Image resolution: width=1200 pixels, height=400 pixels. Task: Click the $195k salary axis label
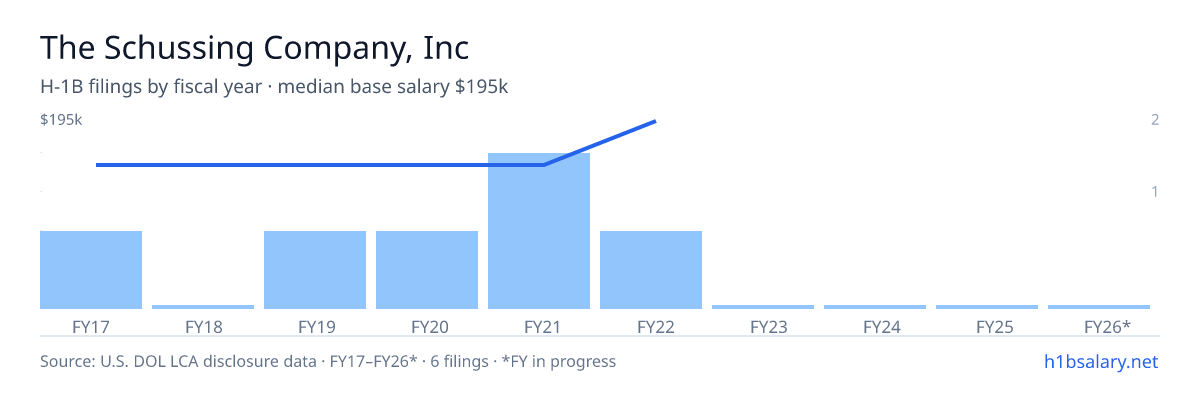61,120
